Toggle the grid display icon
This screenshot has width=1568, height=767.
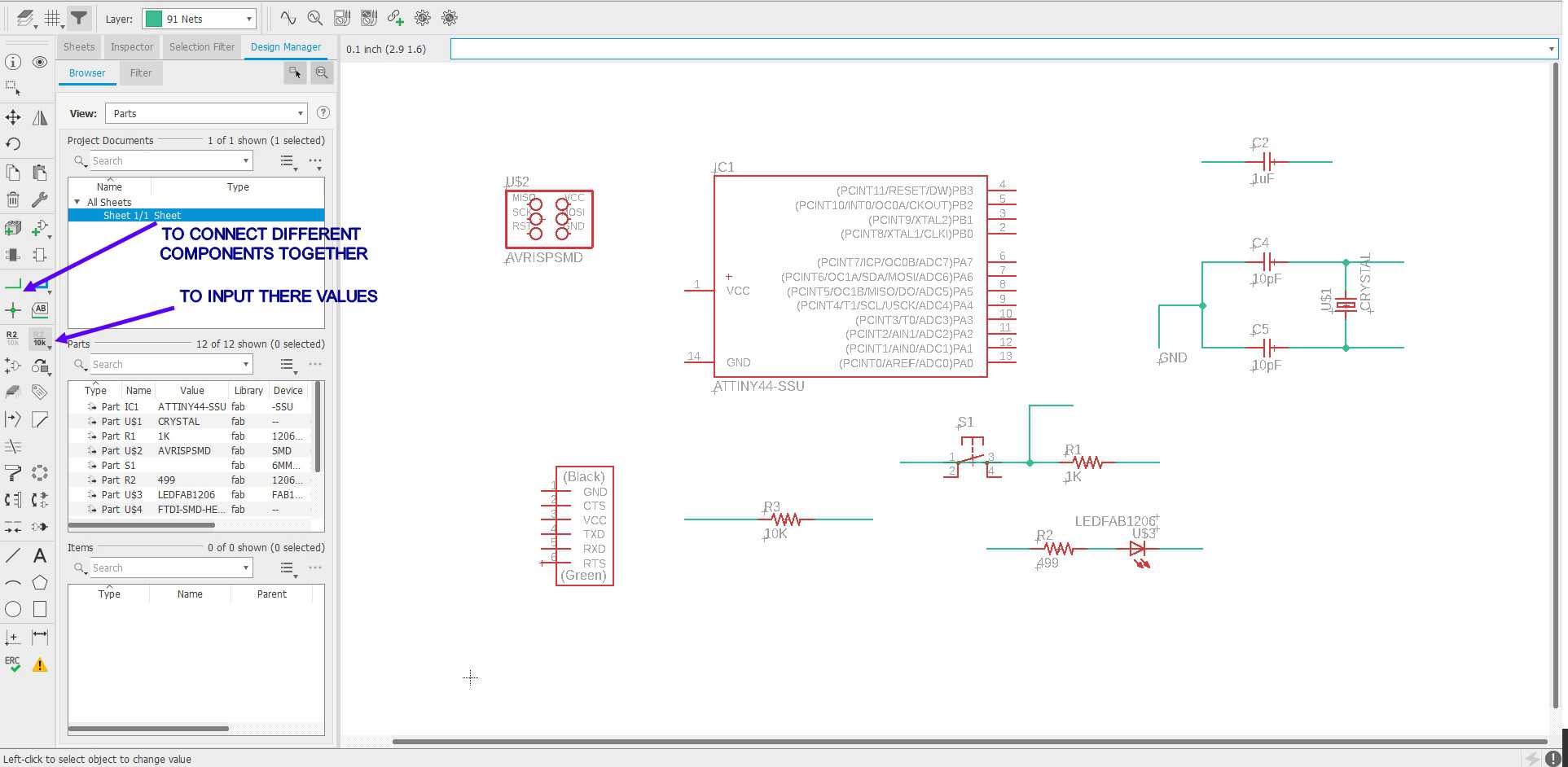click(x=53, y=17)
